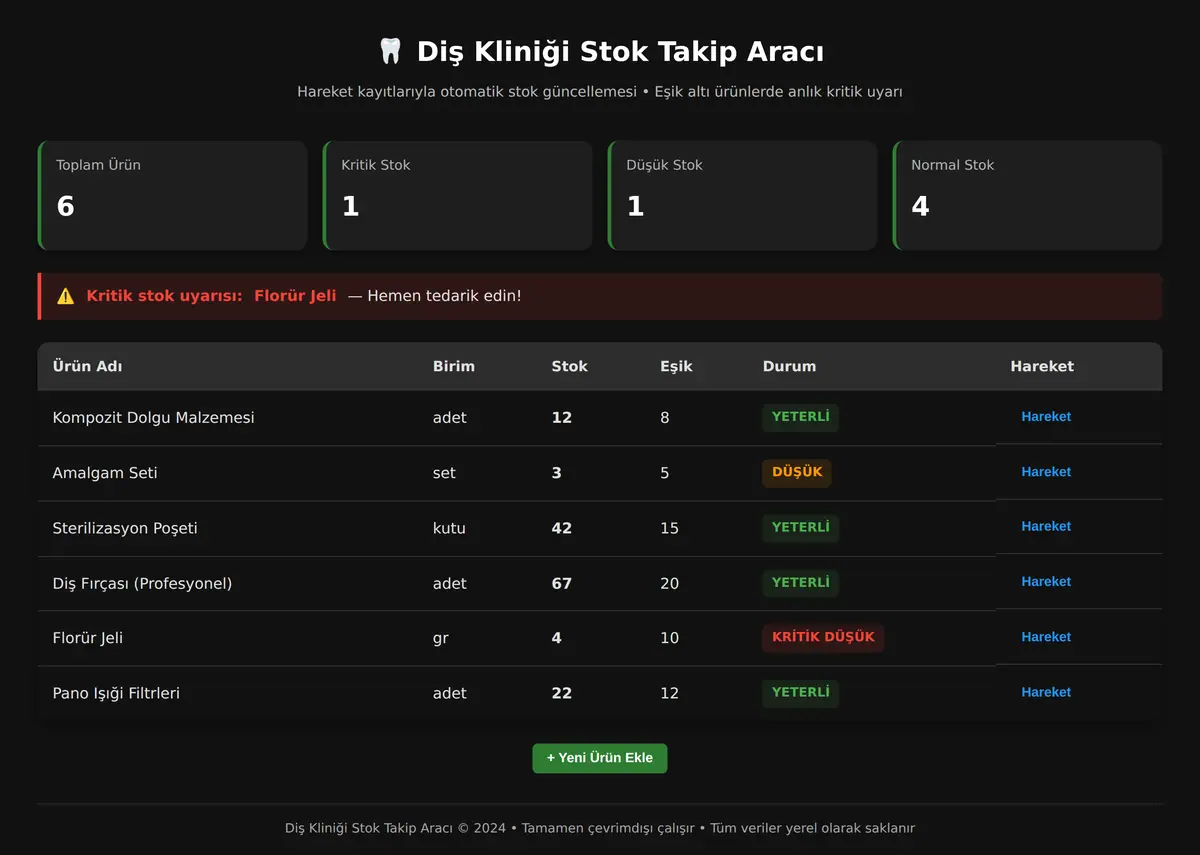Select the Kritik Stok summary card

(457, 195)
